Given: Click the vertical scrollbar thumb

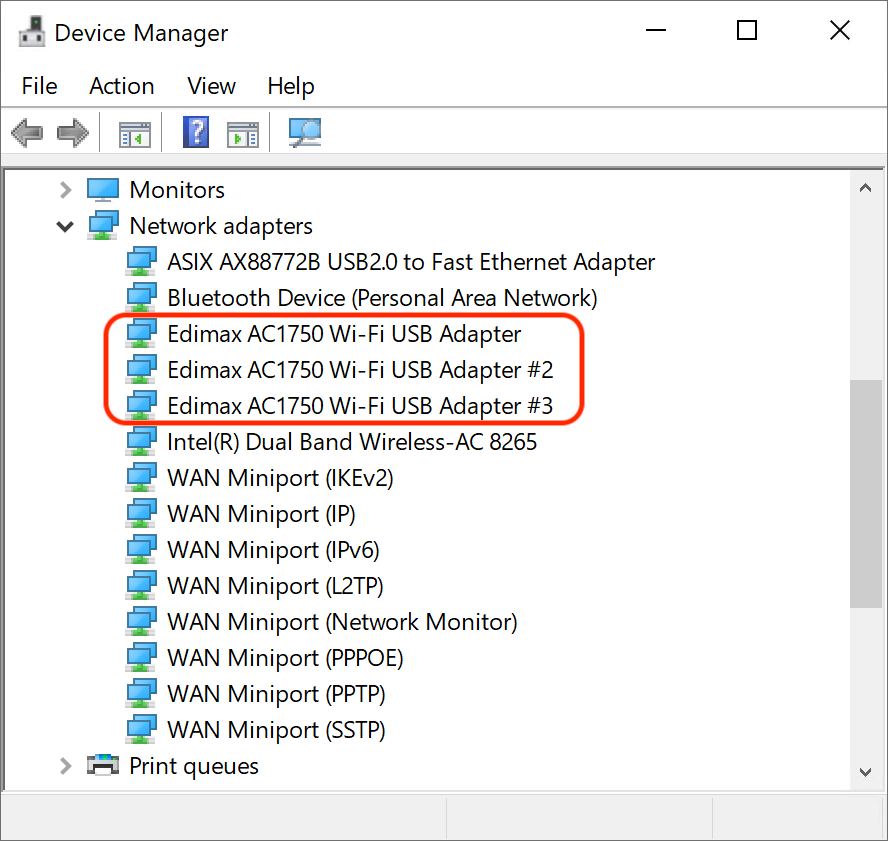Looking at the screenshot, I should (x=865, y=493).
